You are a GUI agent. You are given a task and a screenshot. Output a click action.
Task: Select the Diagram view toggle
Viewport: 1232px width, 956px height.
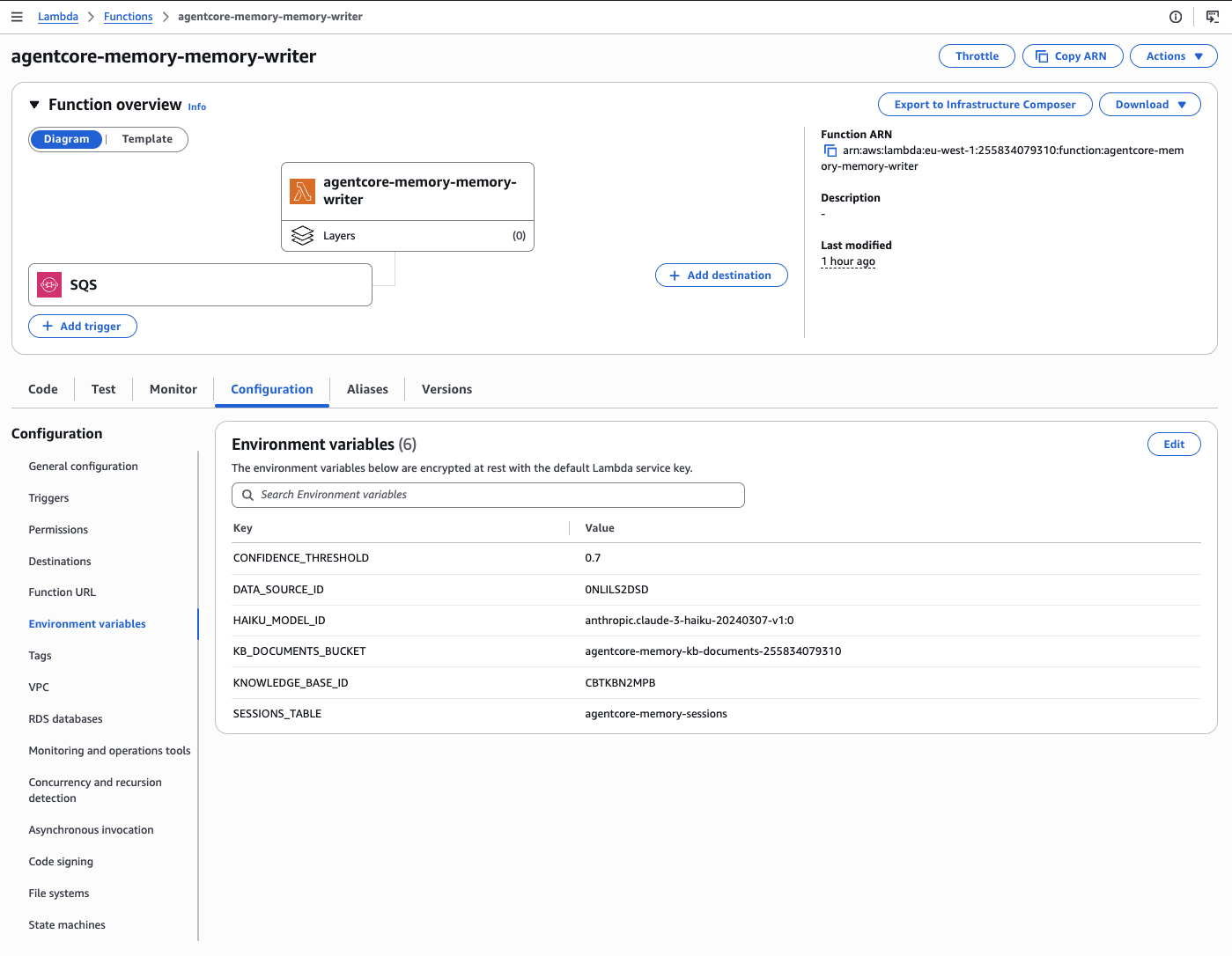point(66,139)
